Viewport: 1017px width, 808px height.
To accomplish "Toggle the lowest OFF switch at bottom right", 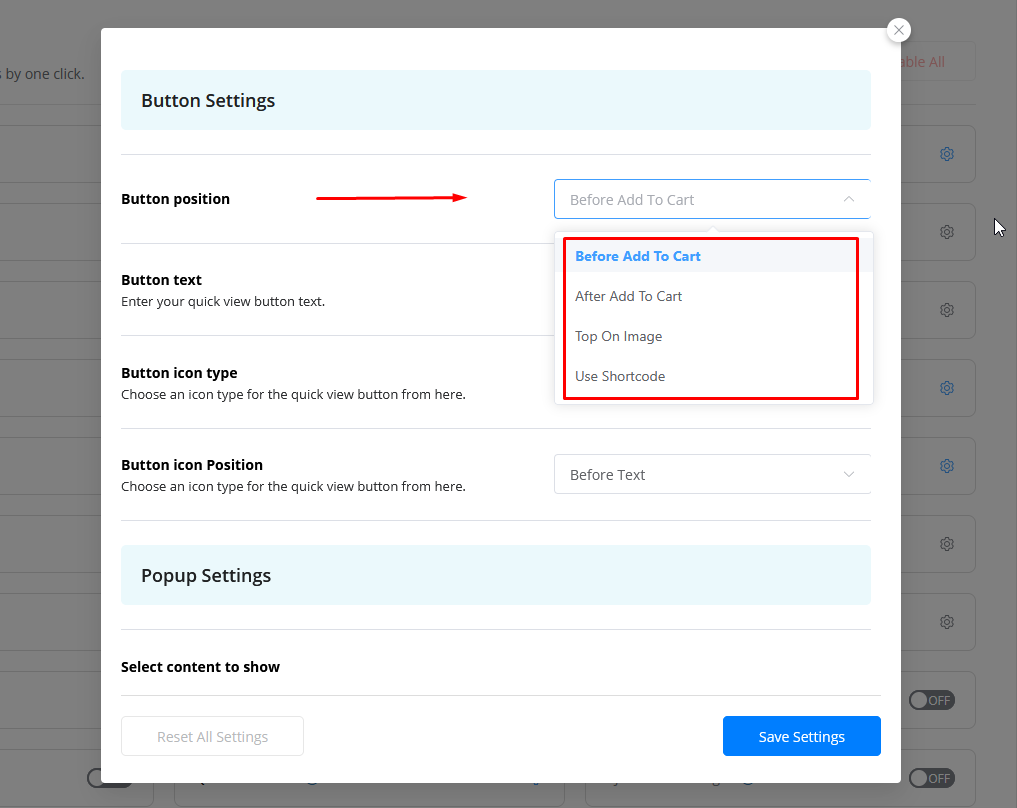I will (931, 778).
